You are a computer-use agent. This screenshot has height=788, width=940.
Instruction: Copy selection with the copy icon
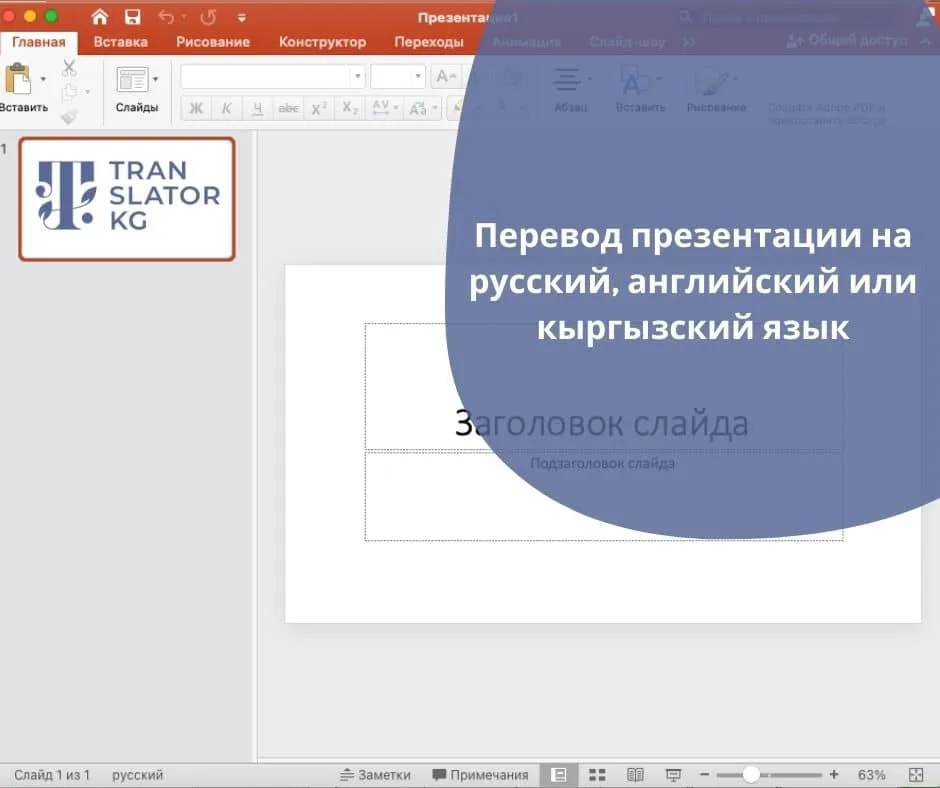click(70, 92)
